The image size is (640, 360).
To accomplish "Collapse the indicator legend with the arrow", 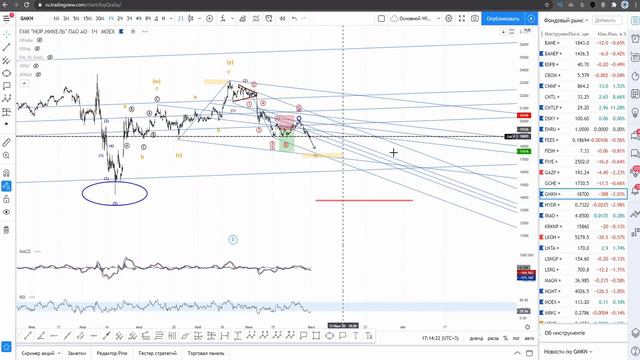I will point(24,83).
